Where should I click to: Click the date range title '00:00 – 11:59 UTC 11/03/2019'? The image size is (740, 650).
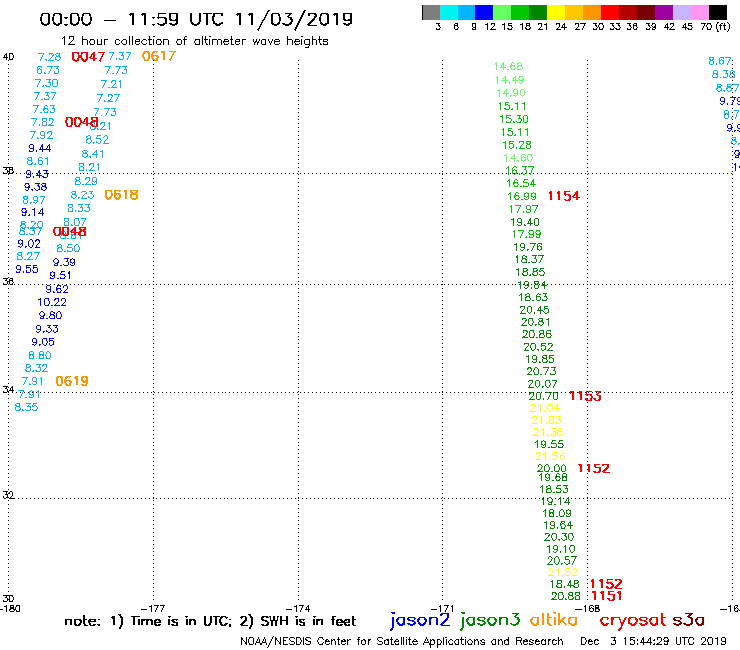[x=196, y=19]
